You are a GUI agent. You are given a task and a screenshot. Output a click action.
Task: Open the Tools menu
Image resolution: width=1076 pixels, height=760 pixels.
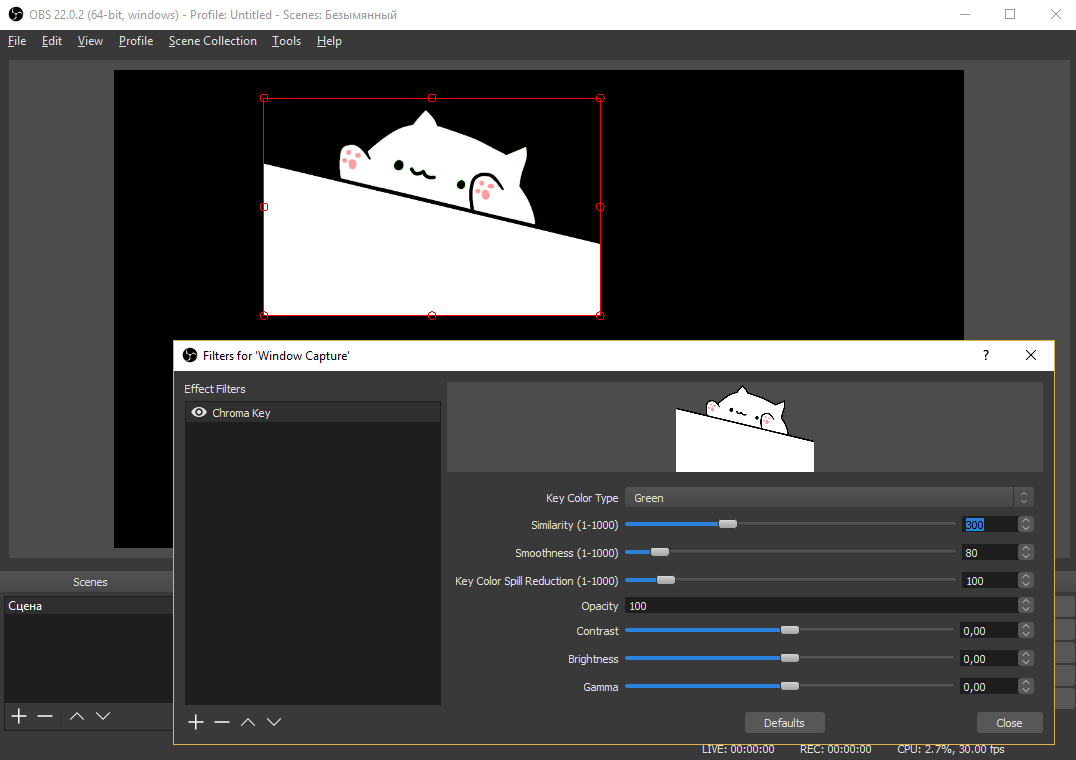click(x=286, y=41)
